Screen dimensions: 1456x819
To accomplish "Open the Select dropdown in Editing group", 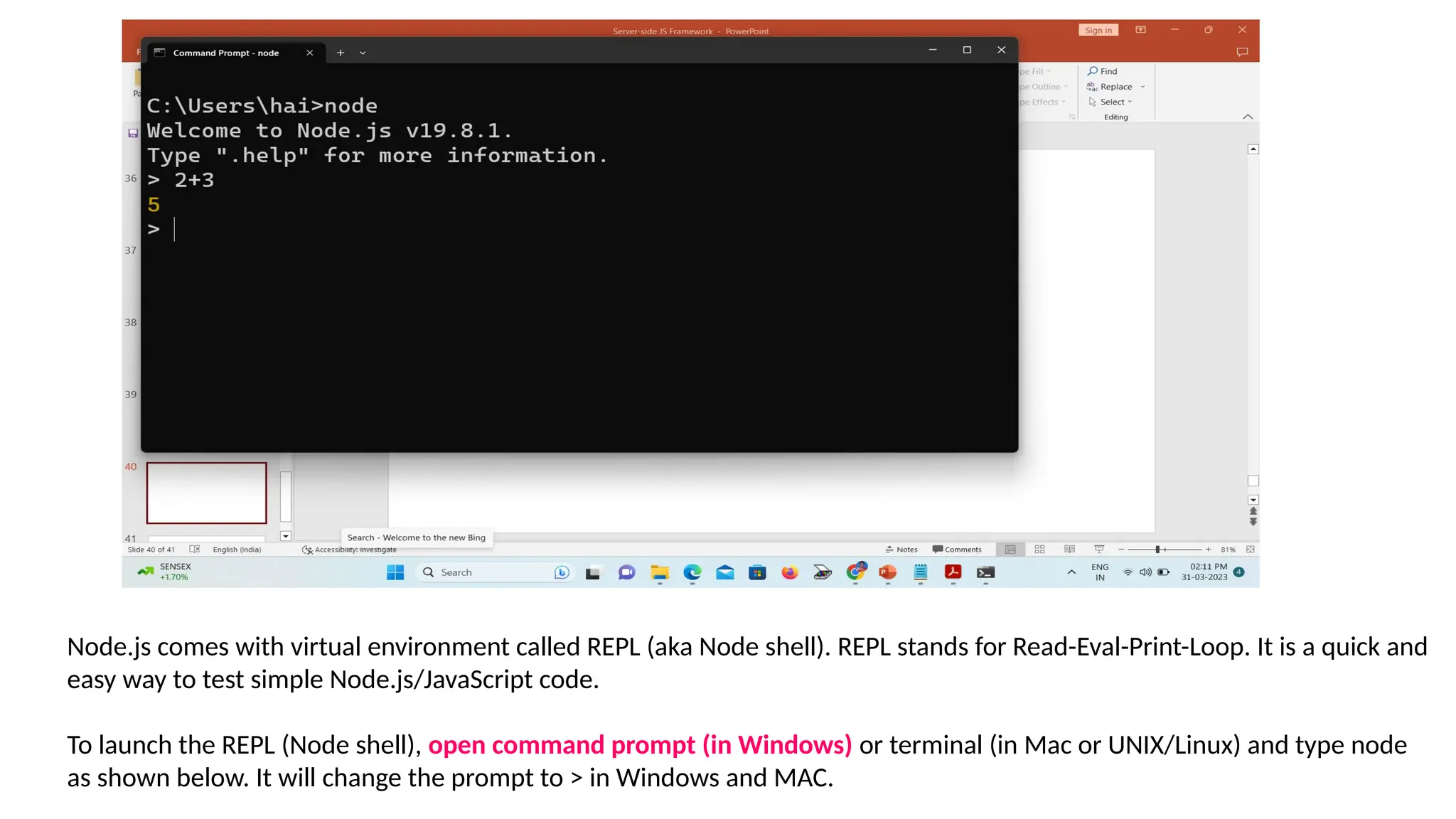I will pos(1110,102).
